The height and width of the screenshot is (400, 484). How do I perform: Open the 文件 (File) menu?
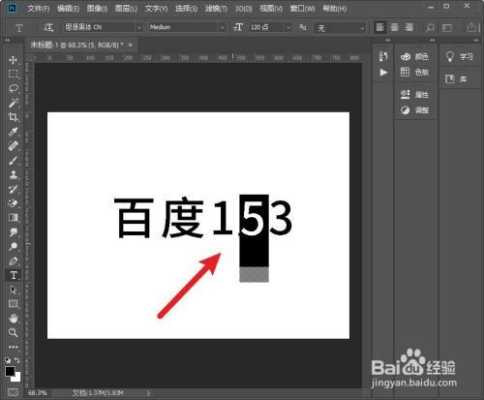point(38,8)
